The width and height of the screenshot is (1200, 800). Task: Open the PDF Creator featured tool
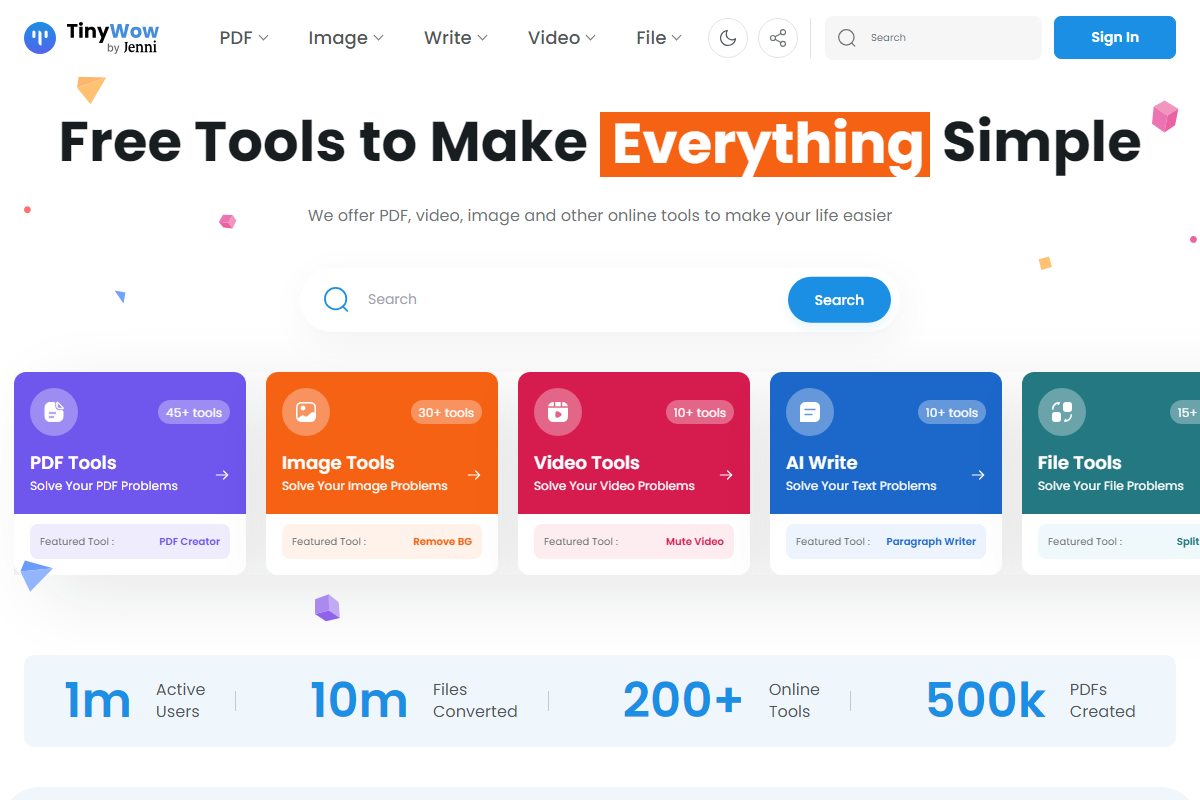189,542
